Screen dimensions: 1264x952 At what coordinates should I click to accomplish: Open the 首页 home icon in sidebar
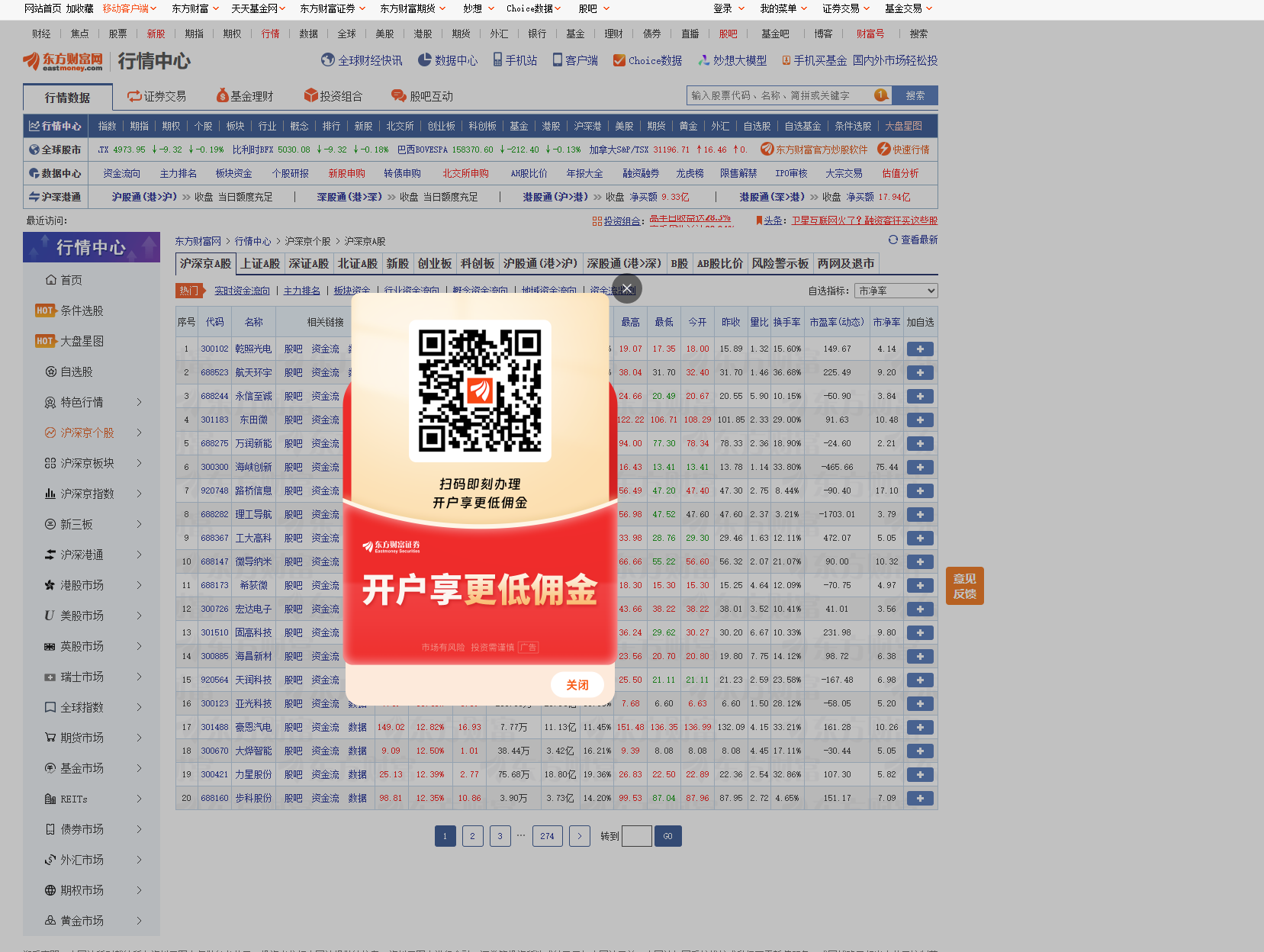point(50,280)
